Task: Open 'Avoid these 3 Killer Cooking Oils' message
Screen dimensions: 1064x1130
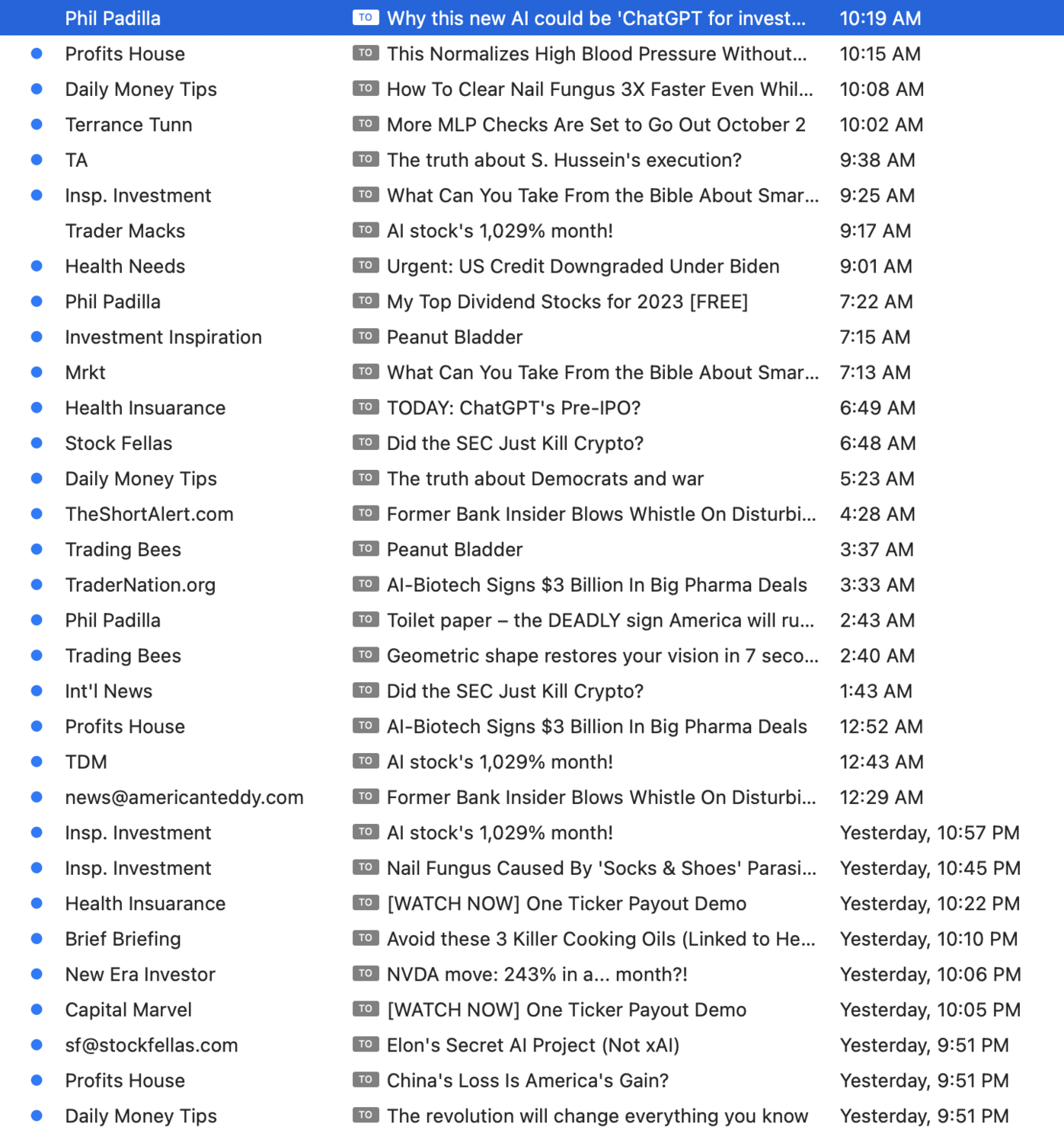Action: point(601,939)
